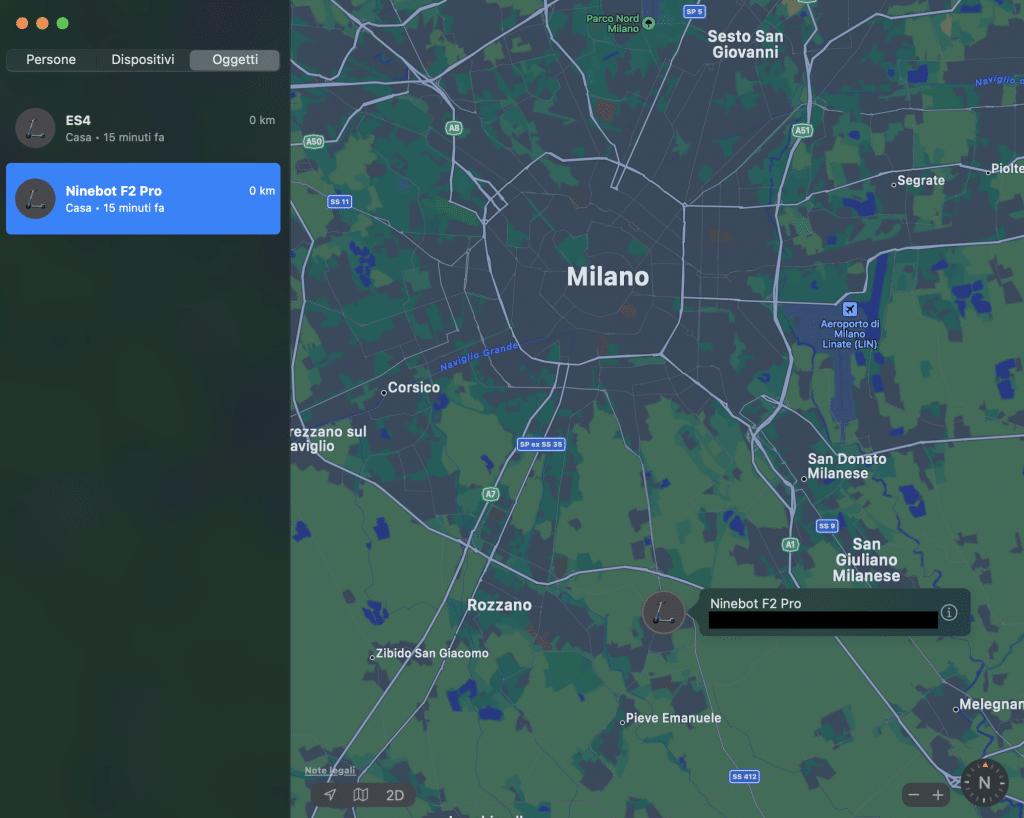The height and width of the screenshot is (818, 1024).
Task: Click the Corsico town label
Action: (413, 387)
